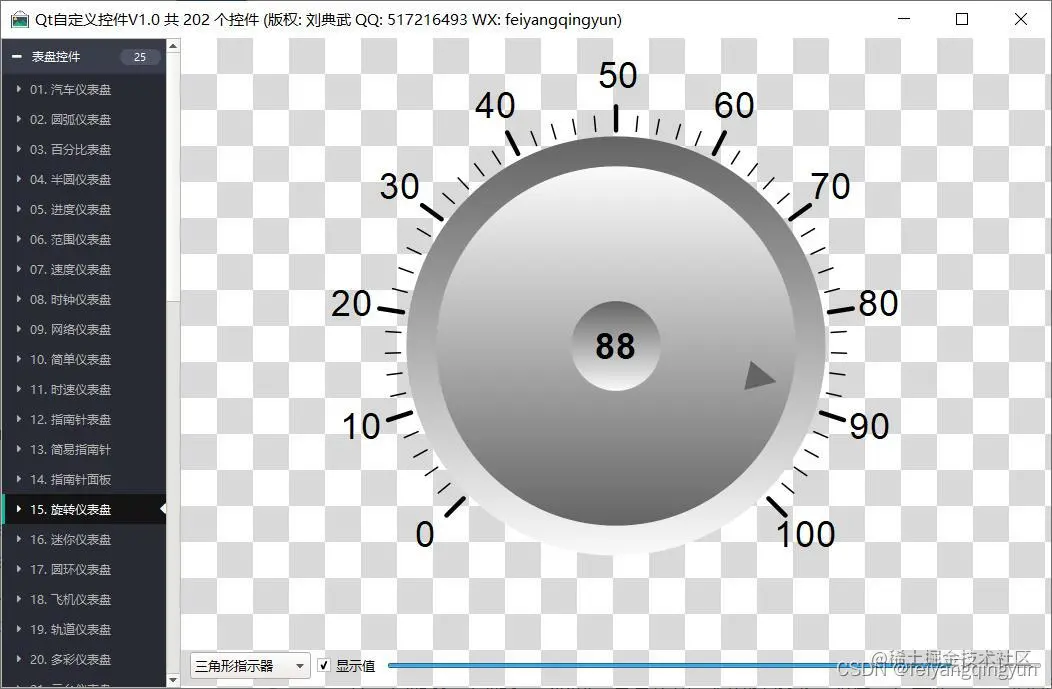Click the triangle pointer on the knob
This screenshot has height=689, width=1052.
point(759,376)
